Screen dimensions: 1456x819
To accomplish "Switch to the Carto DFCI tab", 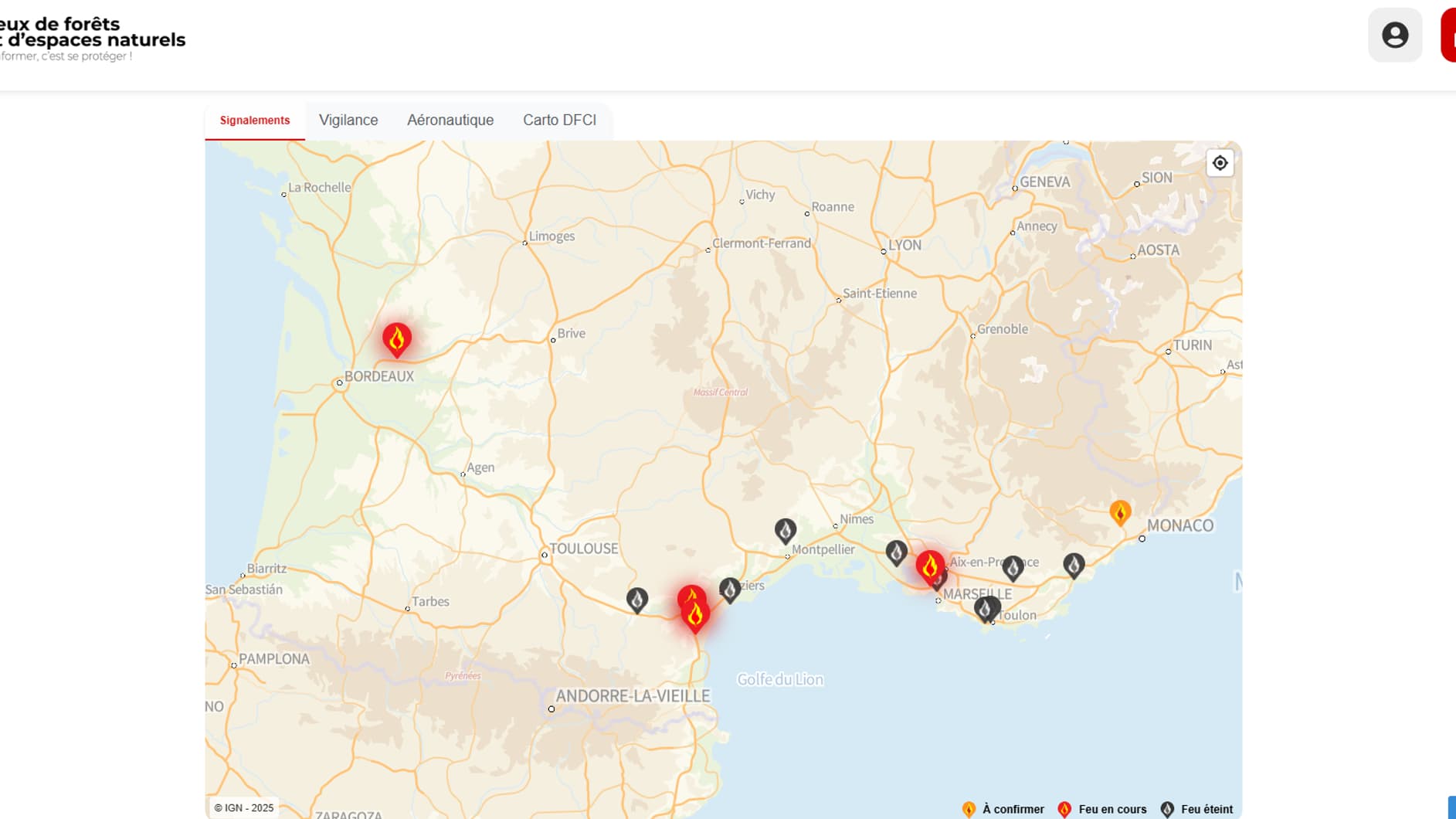I will pos(559,121).
